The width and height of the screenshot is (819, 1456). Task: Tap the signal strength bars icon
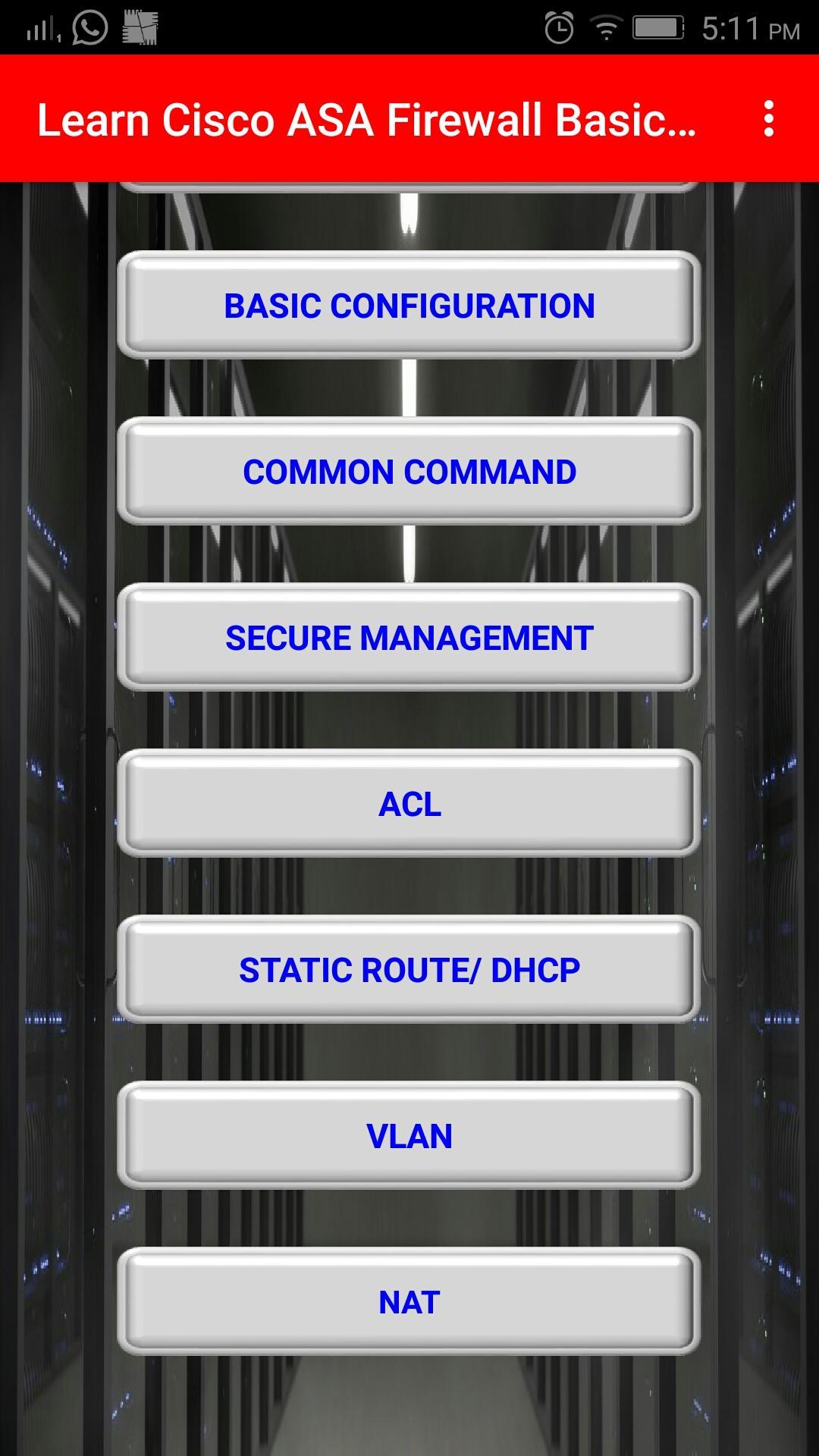(x=42, y=29)
